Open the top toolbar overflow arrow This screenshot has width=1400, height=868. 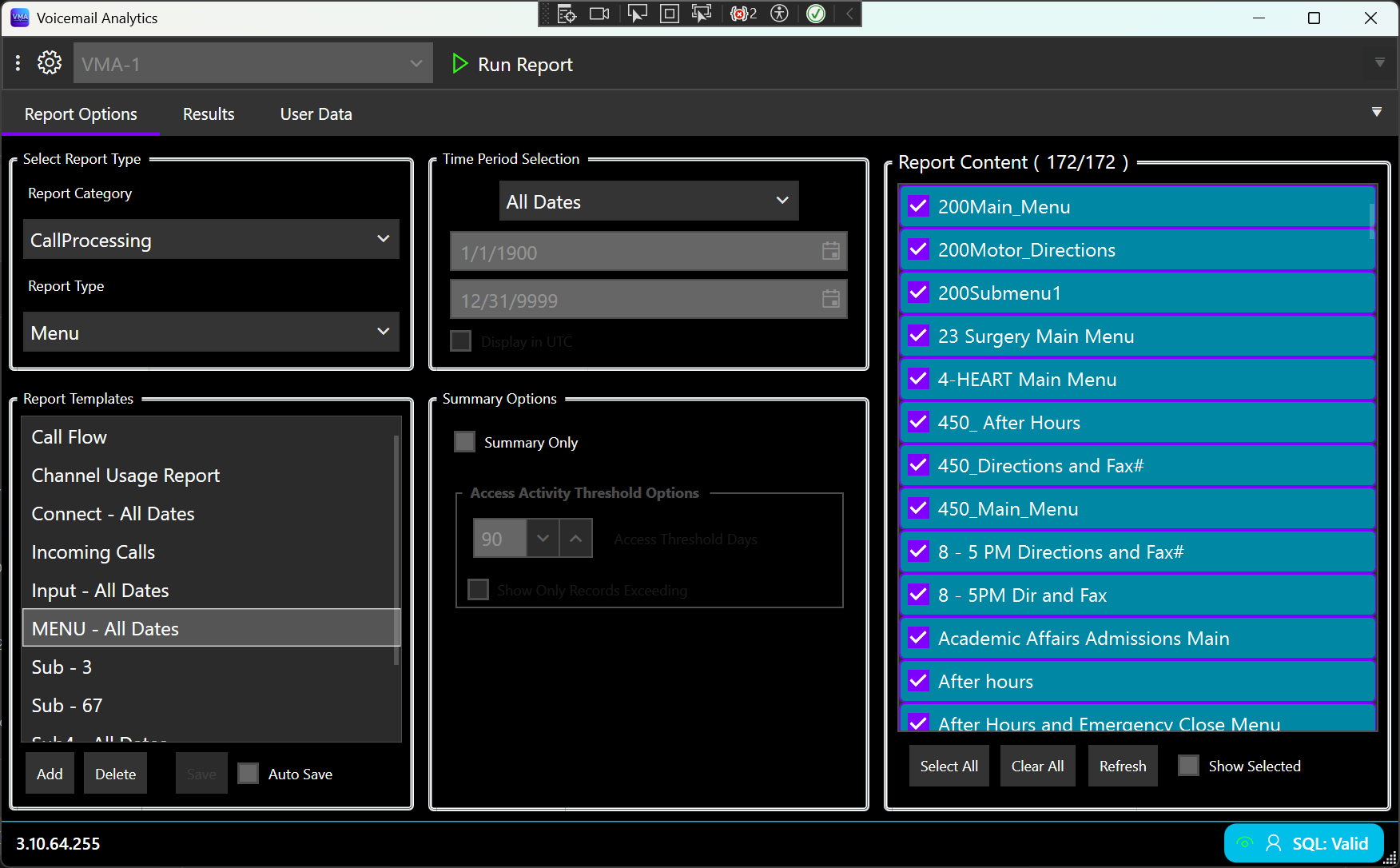point(1380,62)
